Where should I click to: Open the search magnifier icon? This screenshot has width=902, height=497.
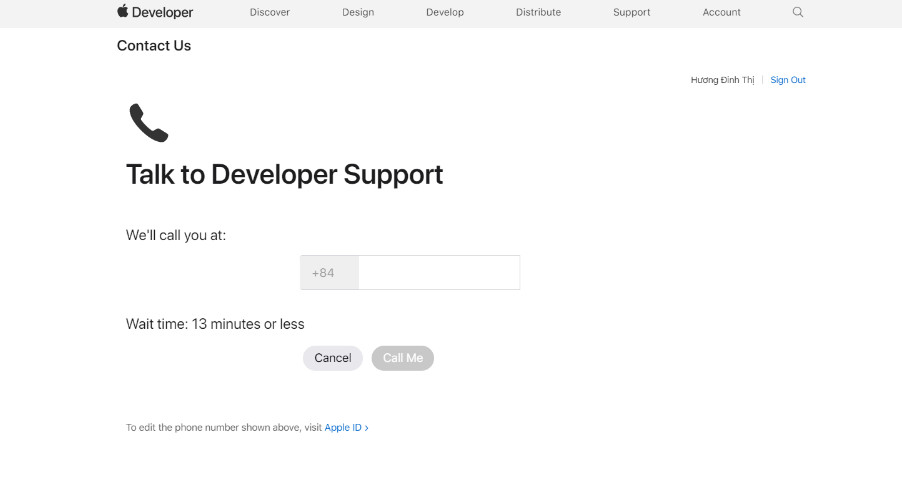(797, 12)
